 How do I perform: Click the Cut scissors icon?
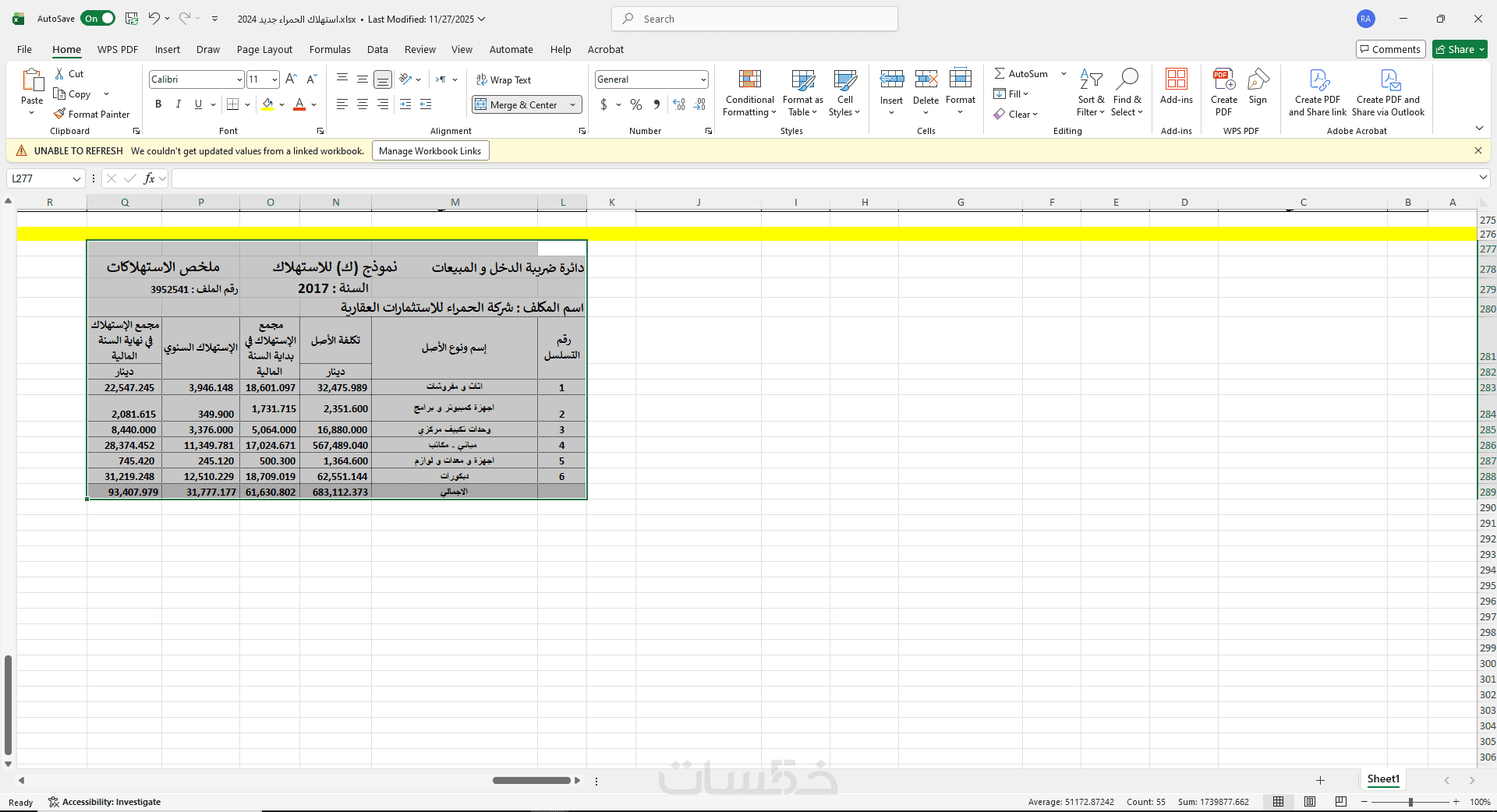pyautogui.click(x=59, y=74)
